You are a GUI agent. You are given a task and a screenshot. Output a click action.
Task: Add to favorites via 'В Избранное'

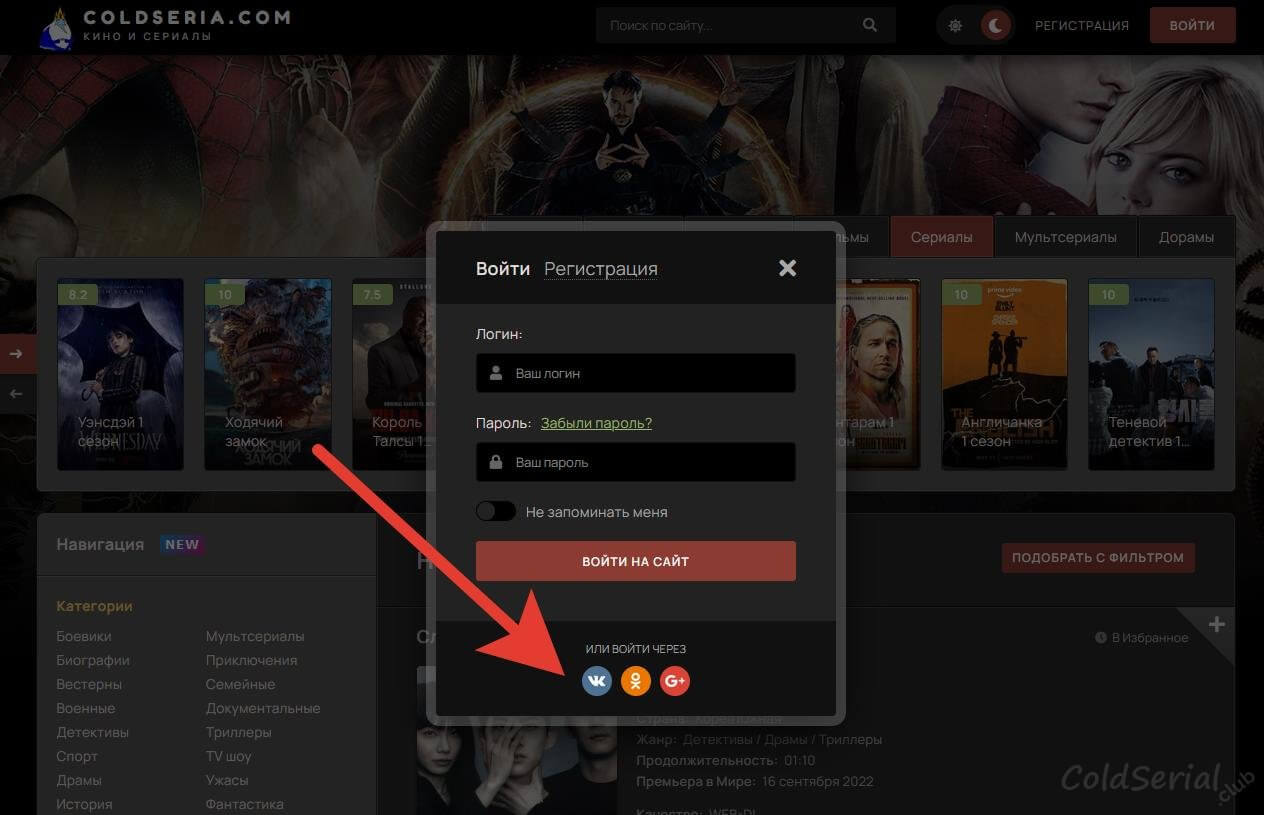pyautogui.click(x=1142, y=638)
